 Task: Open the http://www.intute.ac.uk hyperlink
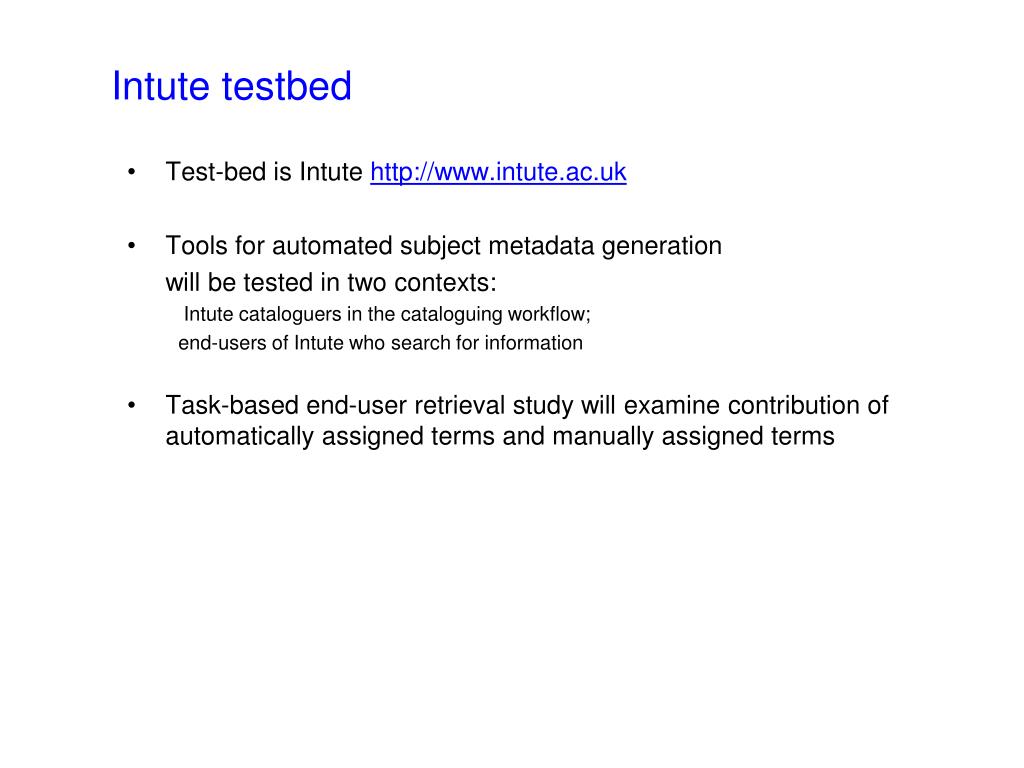pyautogui.click(x=498, y=172)
